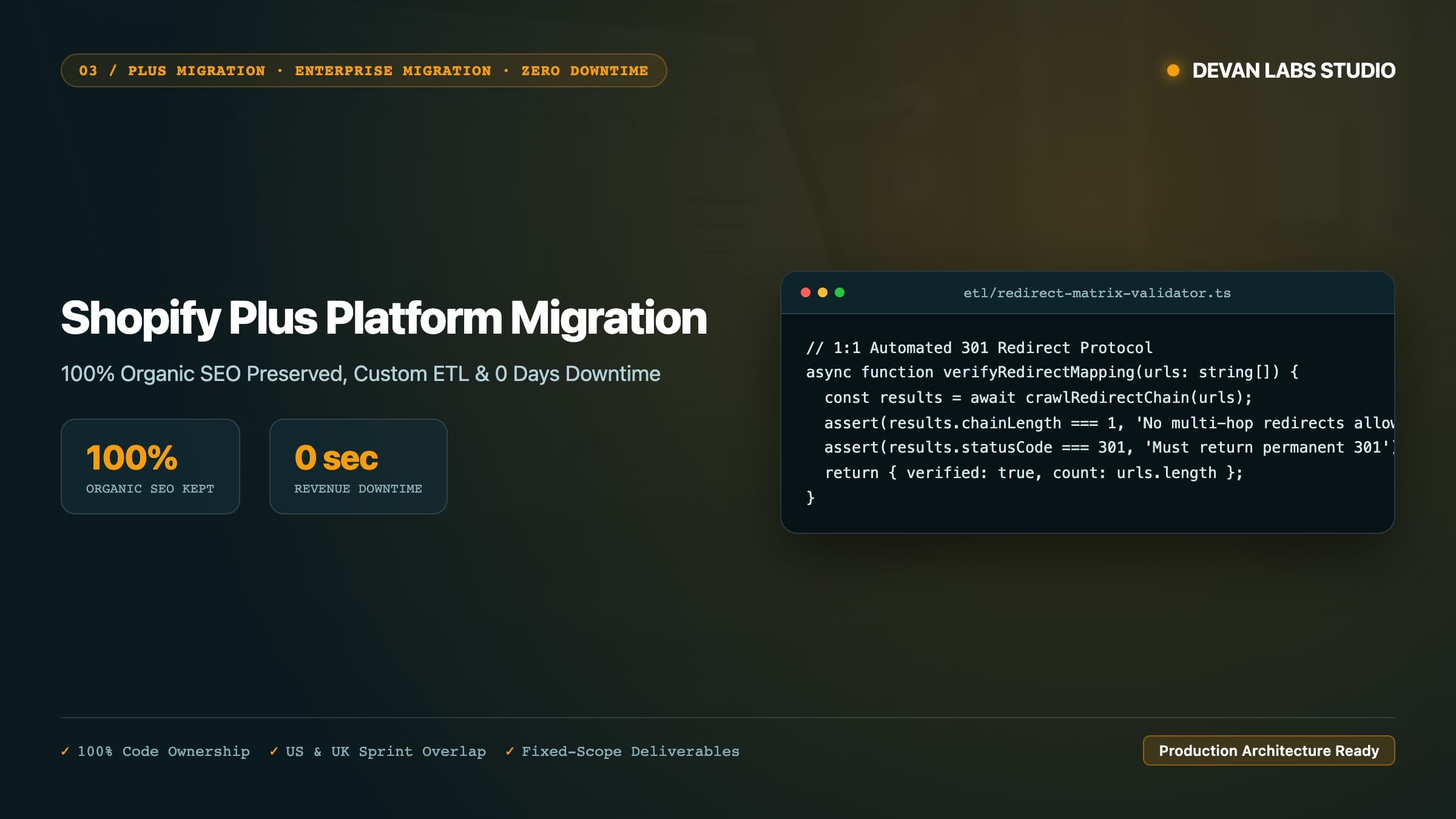The width and height of the screenshot is (1456, 819).
Task: Click the Fixed-Scope Deliverables text
Action: tap(630, 751)
